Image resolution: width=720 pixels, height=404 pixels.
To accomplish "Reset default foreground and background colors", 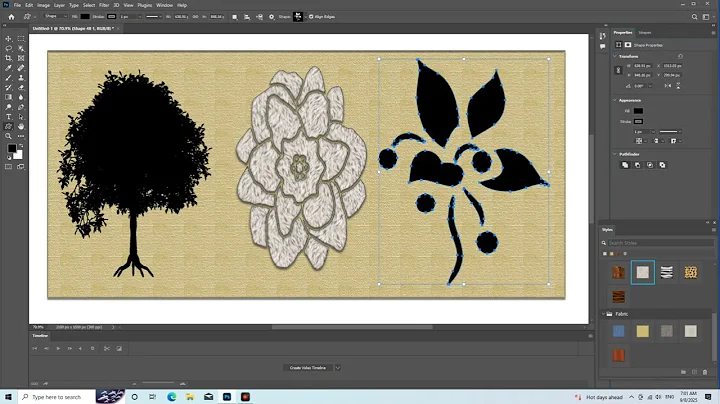I will 8,157.
